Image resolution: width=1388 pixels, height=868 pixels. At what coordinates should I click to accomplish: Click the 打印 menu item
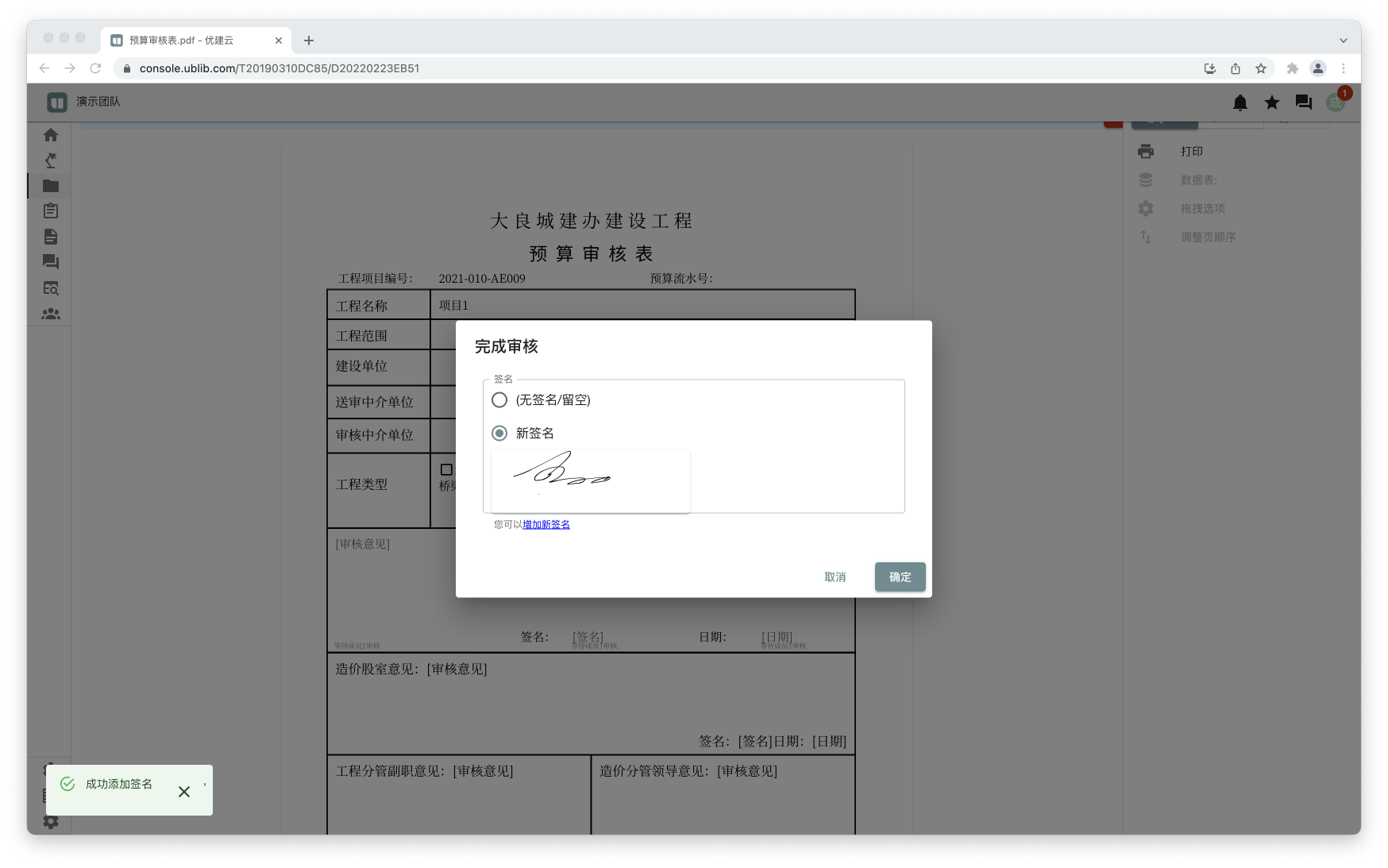(x=1192, y=152)
